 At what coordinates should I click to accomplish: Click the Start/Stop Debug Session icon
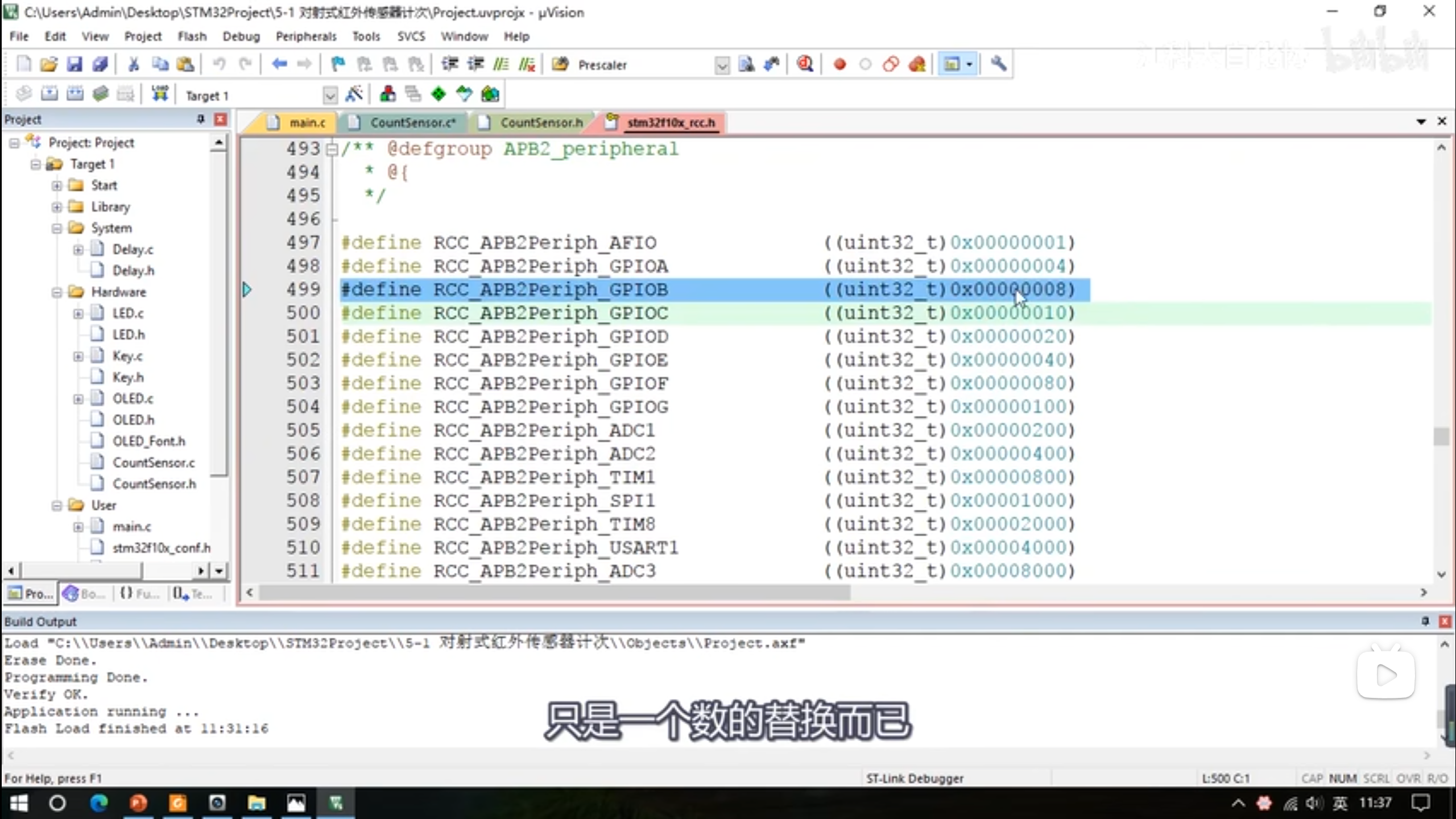click(x=805, y=64)
